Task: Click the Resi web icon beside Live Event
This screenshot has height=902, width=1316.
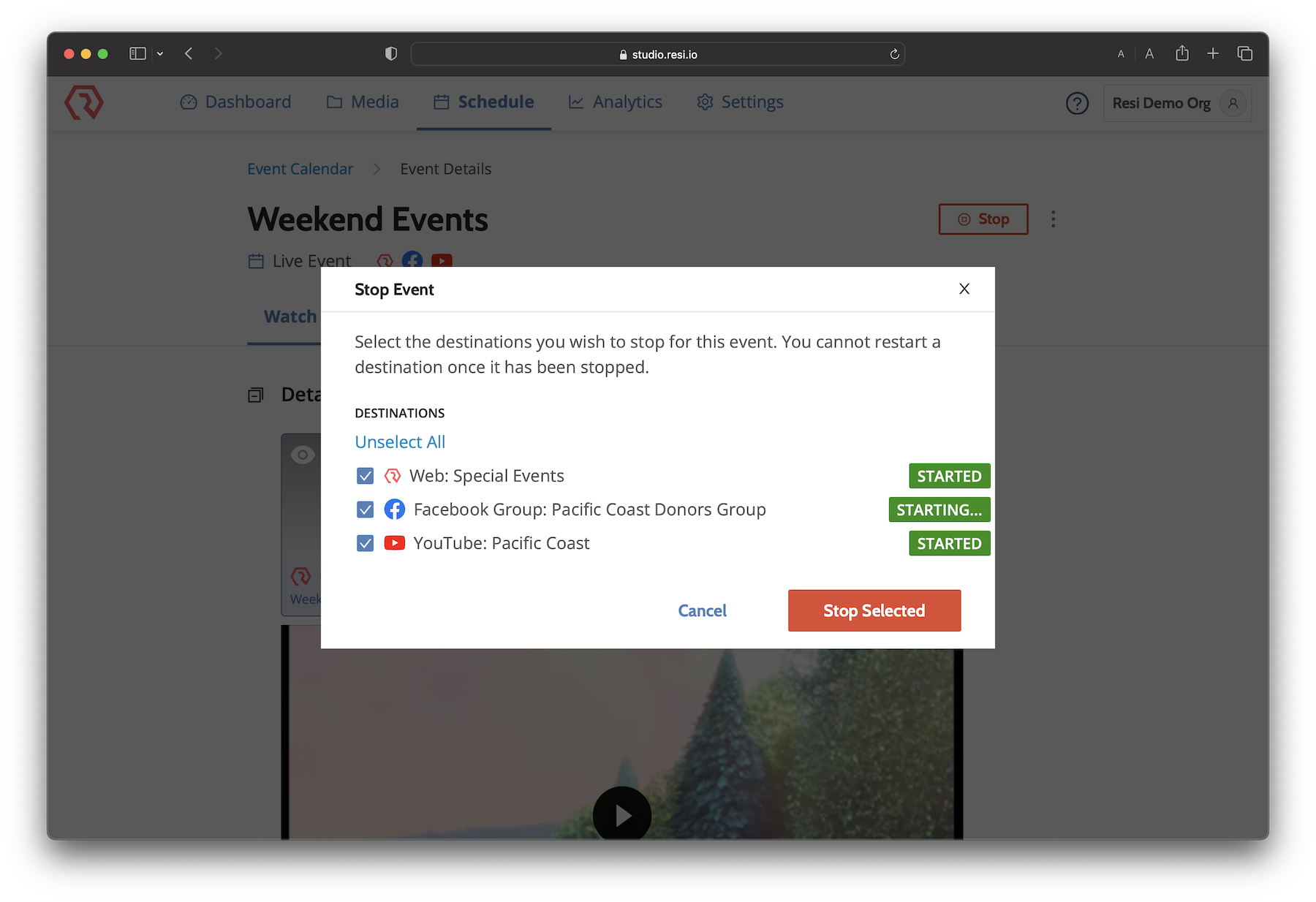Action: [385, 260]
